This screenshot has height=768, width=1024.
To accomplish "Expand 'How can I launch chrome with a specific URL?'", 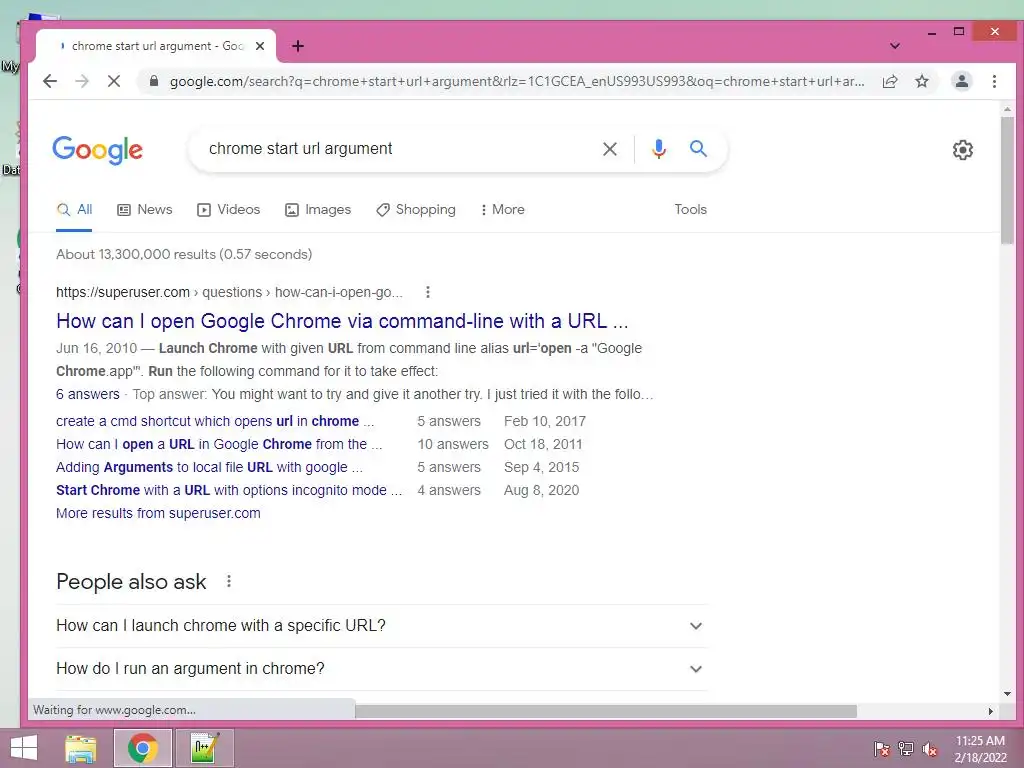I will [x=381, y=626].
